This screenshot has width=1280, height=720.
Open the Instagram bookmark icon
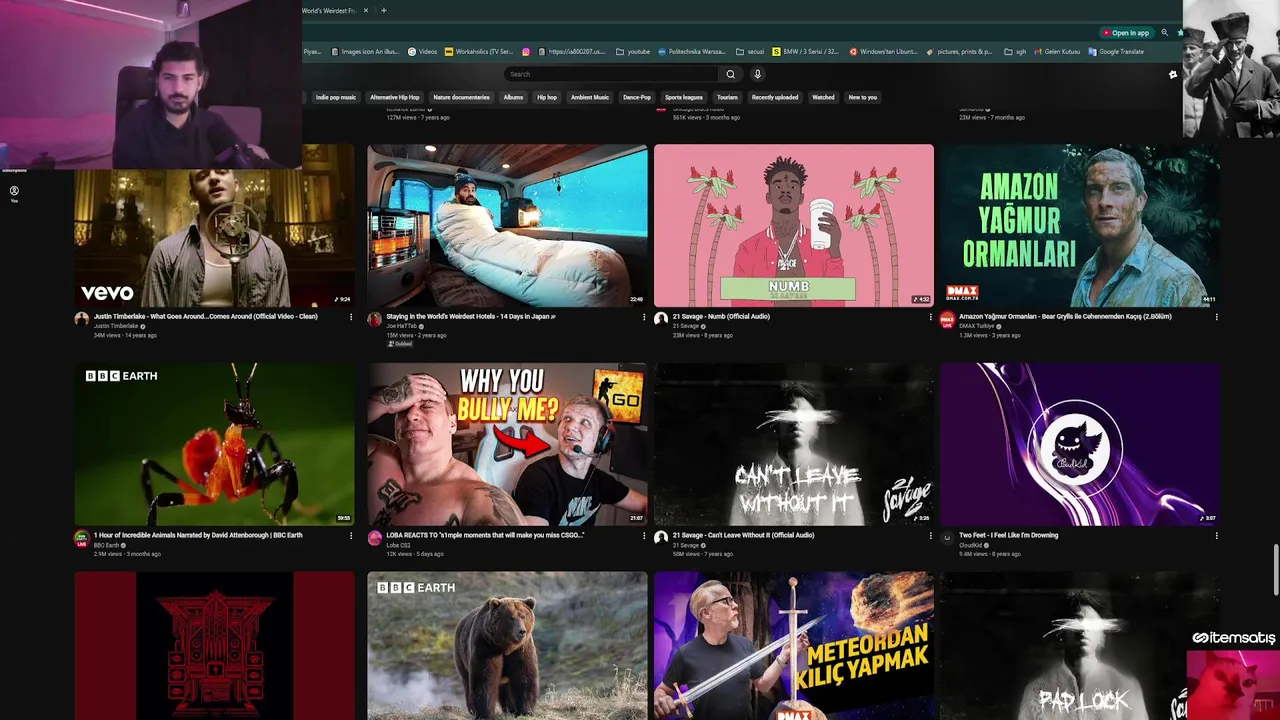(x=526, y=51)
